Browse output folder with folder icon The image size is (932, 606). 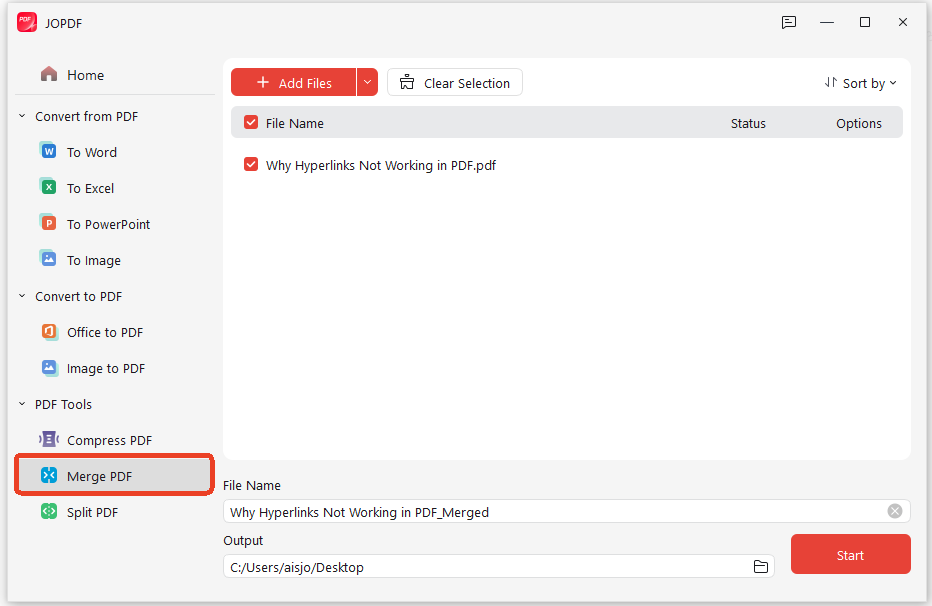pos(761,566)
